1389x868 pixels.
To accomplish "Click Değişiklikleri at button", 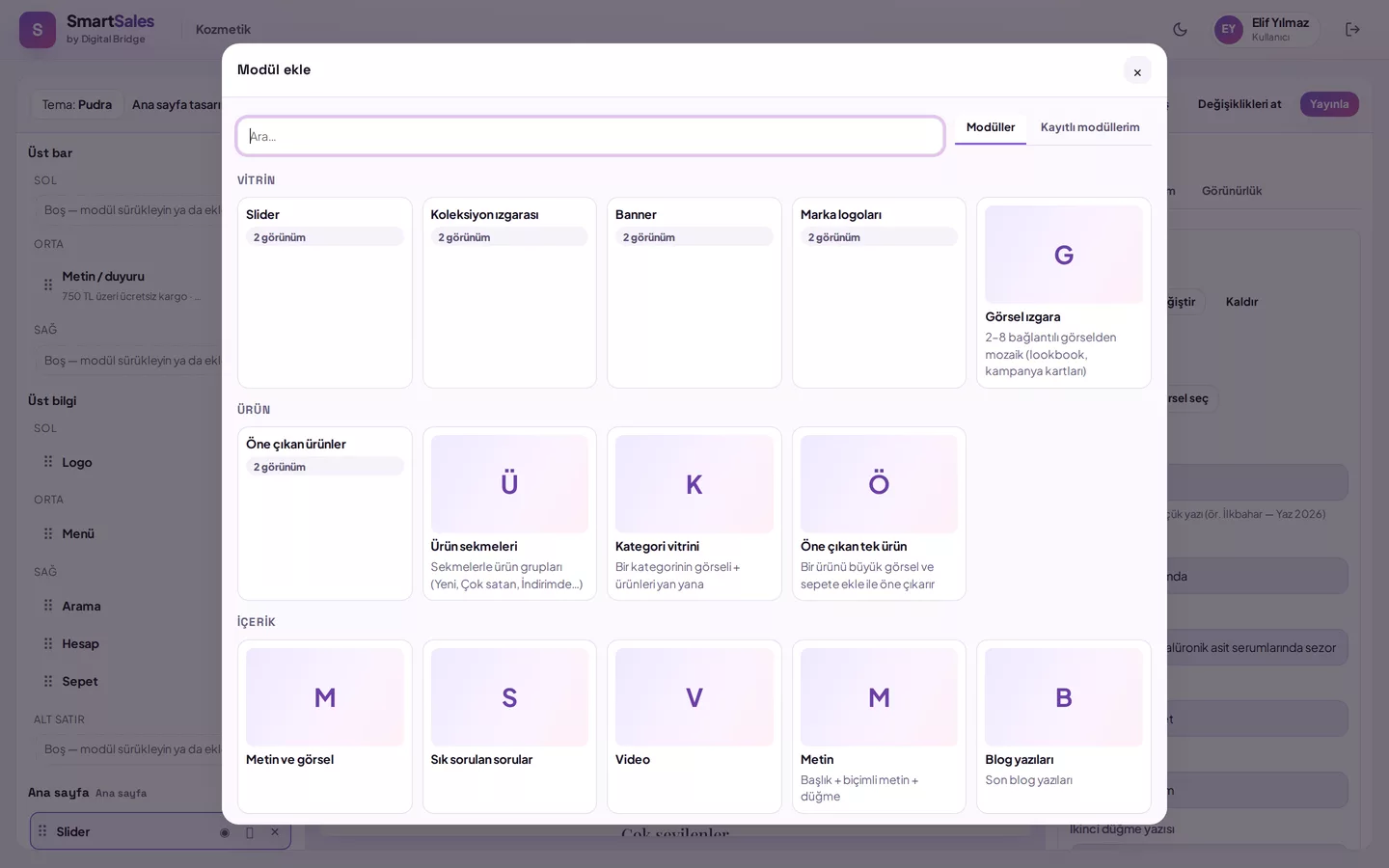I will (1239, 104).
